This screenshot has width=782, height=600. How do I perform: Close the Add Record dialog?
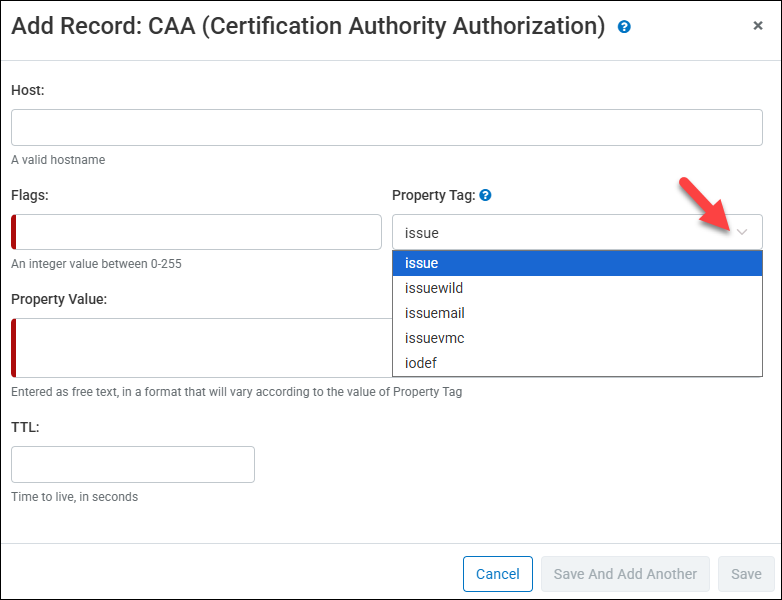758,26
